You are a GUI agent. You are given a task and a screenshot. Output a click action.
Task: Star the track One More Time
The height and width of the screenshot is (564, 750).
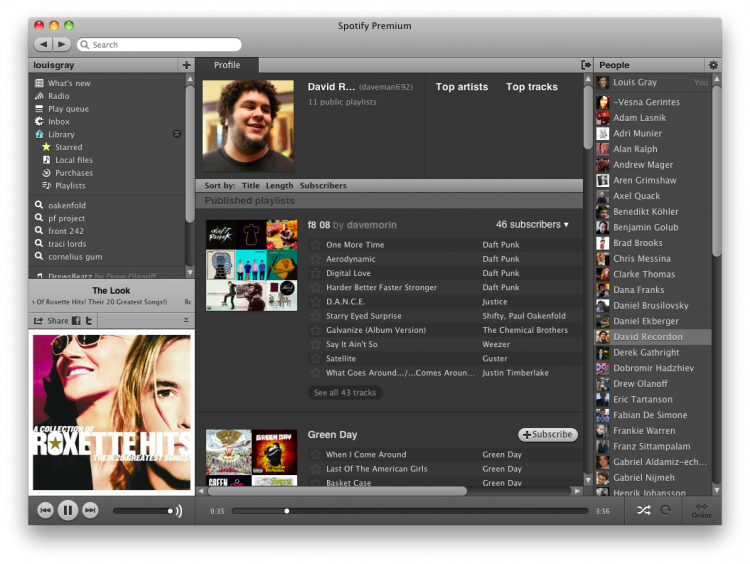tap(315, 245)
